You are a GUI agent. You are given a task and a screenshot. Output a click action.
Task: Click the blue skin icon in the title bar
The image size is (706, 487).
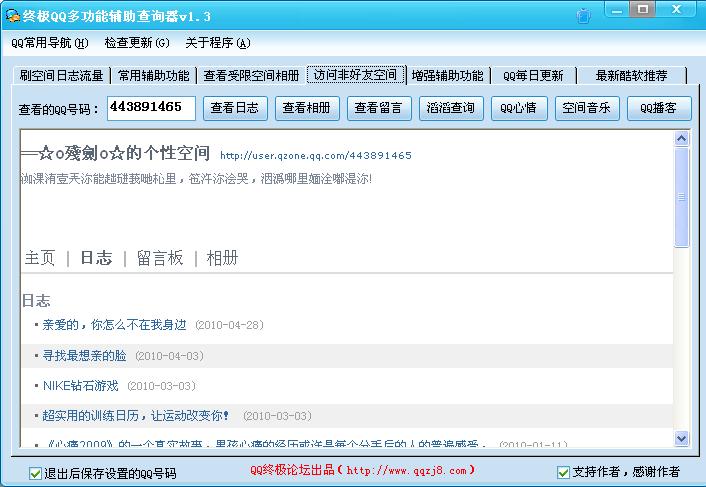584,16
